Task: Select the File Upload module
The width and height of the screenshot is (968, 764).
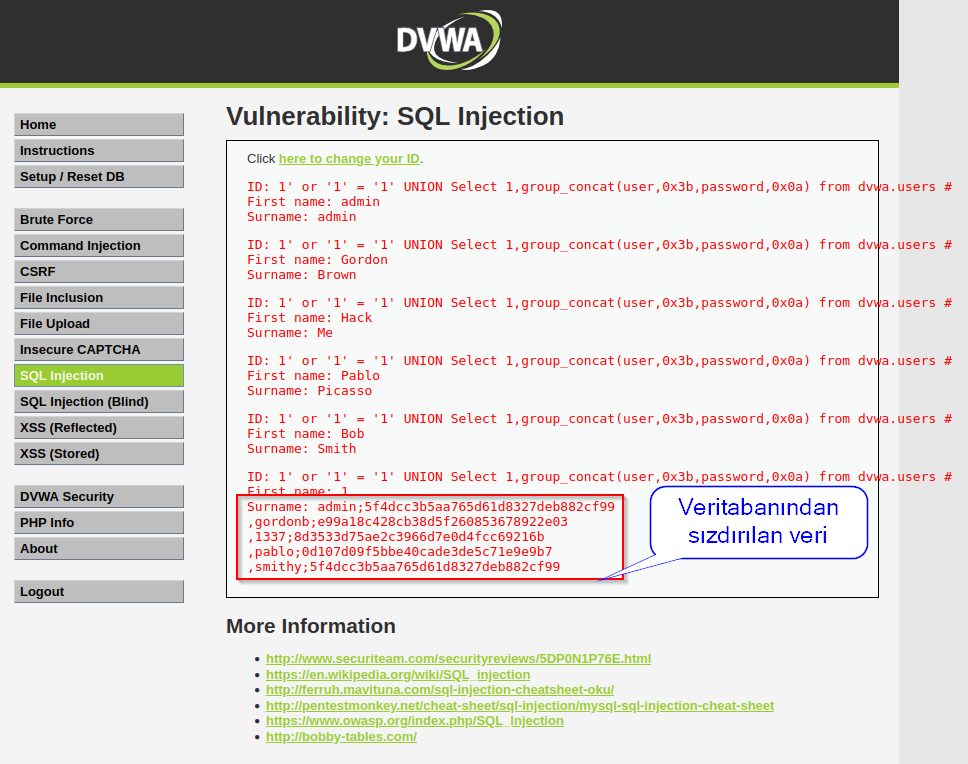Action: point(99,323)
